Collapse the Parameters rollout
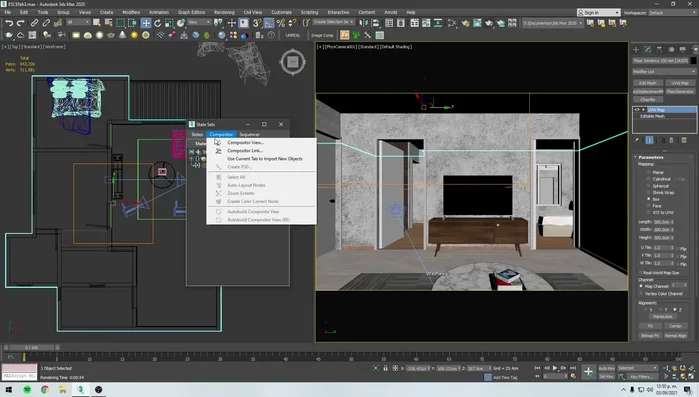Image resolution: width=699 pixels, height=397 pixels. pyautogui.click(x=650, y=157)
